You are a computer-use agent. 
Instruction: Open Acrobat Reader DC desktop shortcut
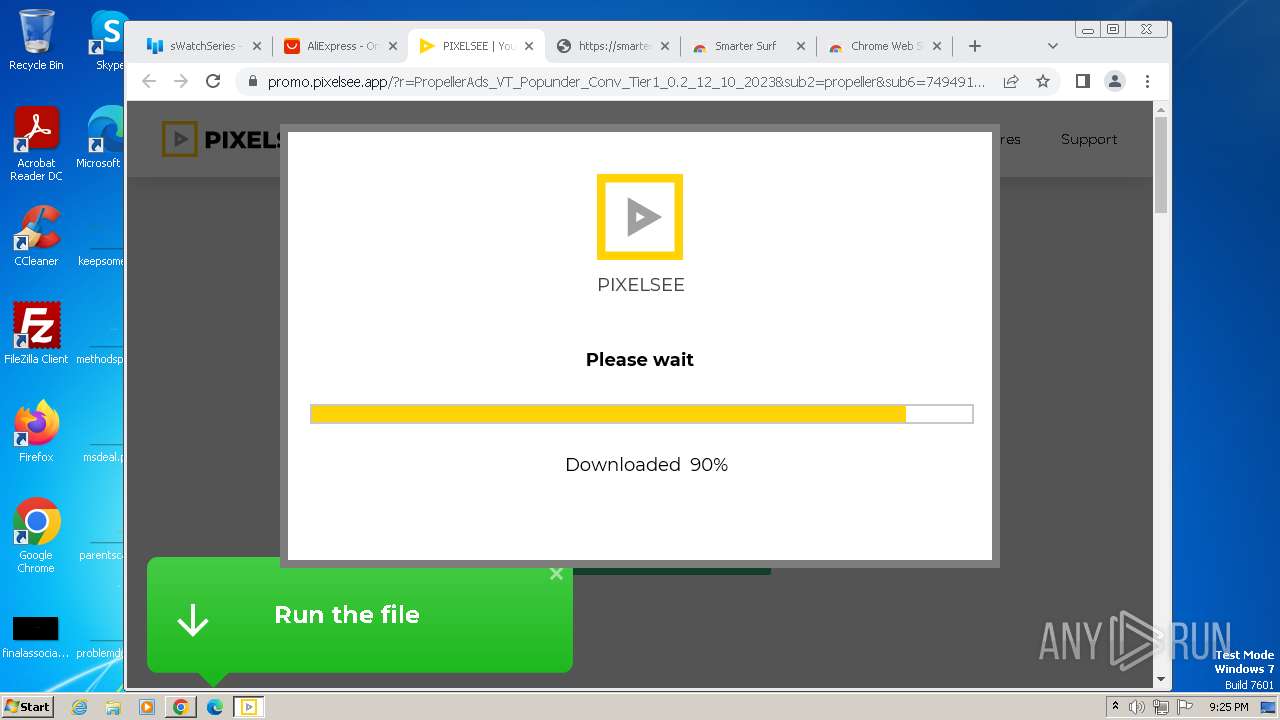[x=36, y=144]
